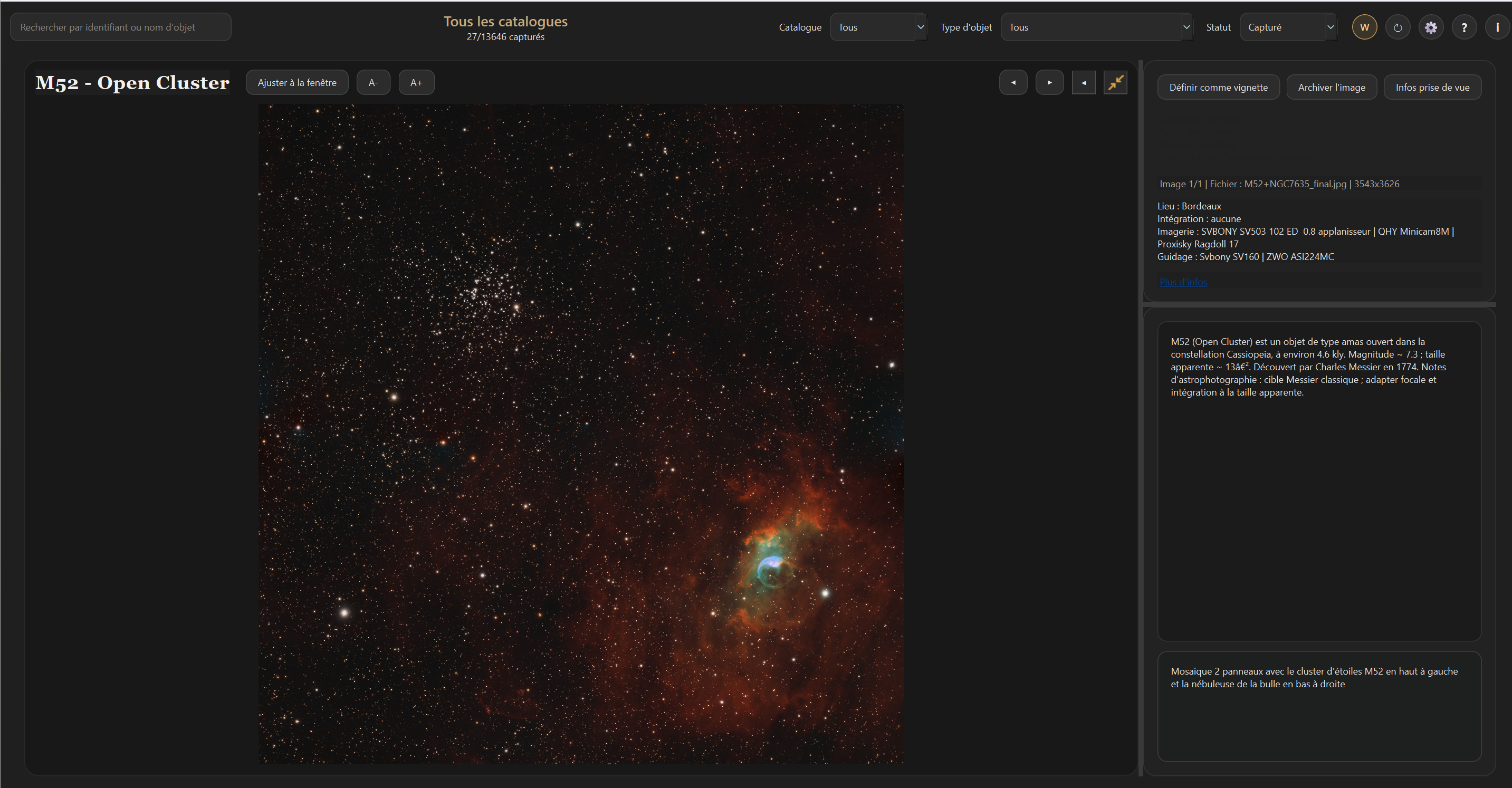Image resolution: width=1512 pixels, height=788 pixels.
Task: Click the M52 - Open Cluster title
Action: tap(132, 83)
